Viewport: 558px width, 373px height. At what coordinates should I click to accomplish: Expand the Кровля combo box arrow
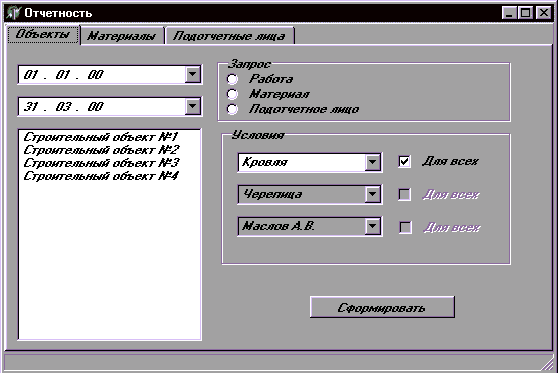[x=373, y=162]
